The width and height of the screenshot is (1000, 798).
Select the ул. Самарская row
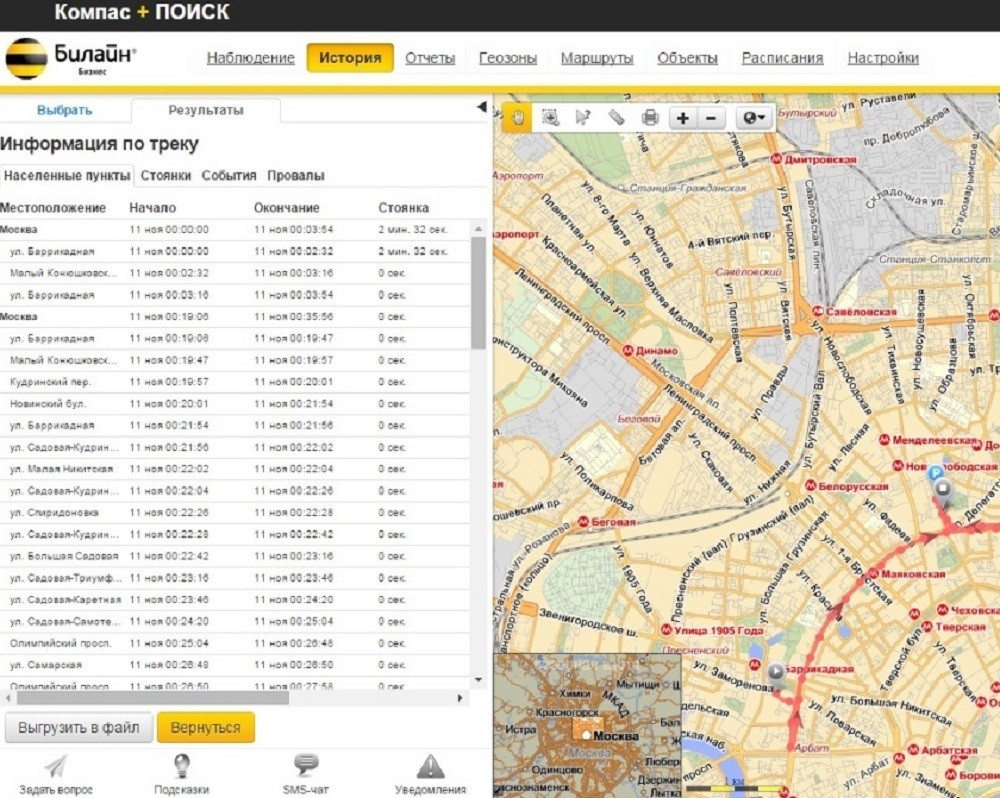235,665
